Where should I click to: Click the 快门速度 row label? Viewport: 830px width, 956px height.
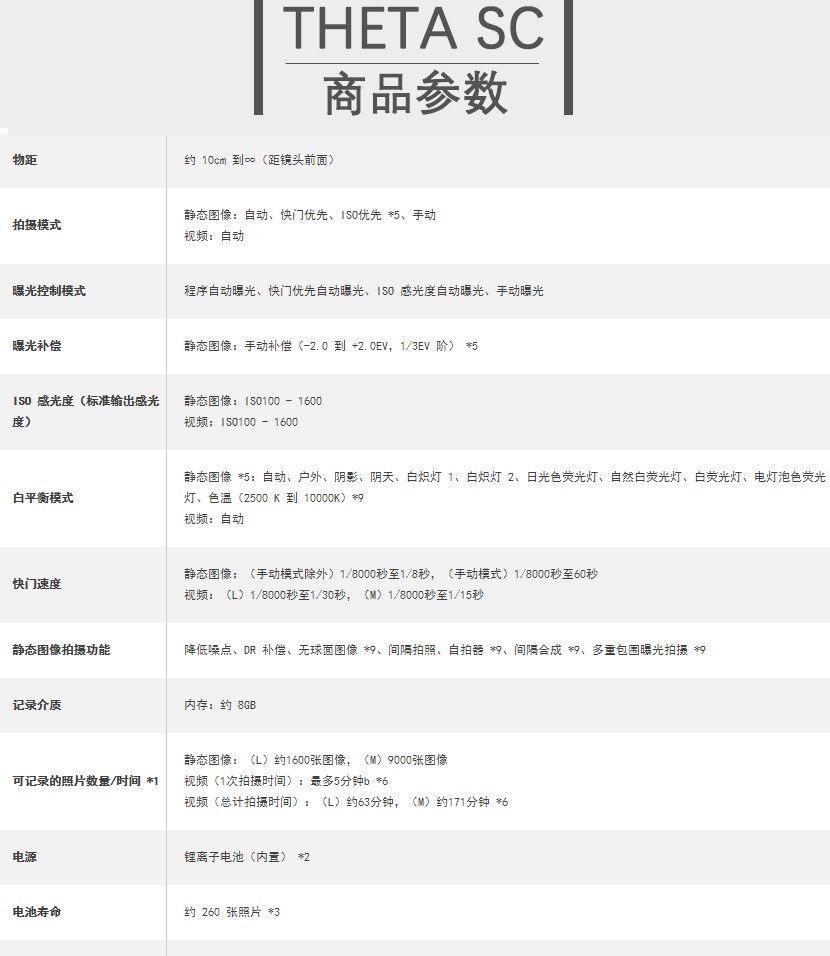pyautogui.click(x=37, y=584)
